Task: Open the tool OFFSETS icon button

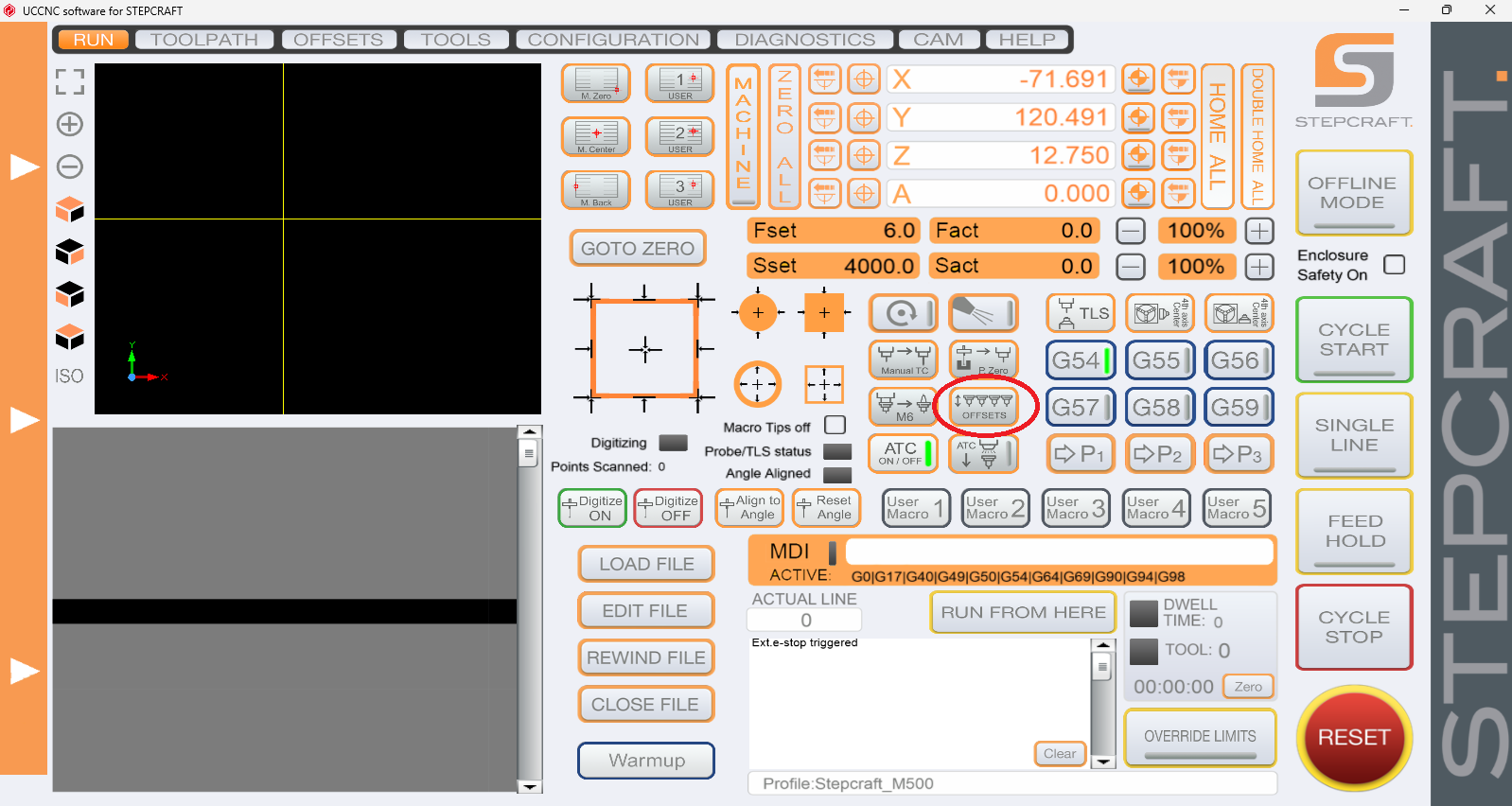Action: tap(984, 407)
